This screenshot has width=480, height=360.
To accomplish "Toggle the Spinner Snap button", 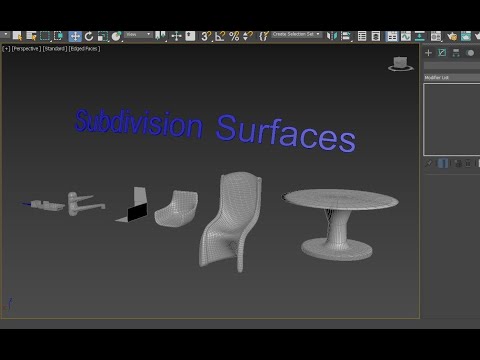I will 248,36.
